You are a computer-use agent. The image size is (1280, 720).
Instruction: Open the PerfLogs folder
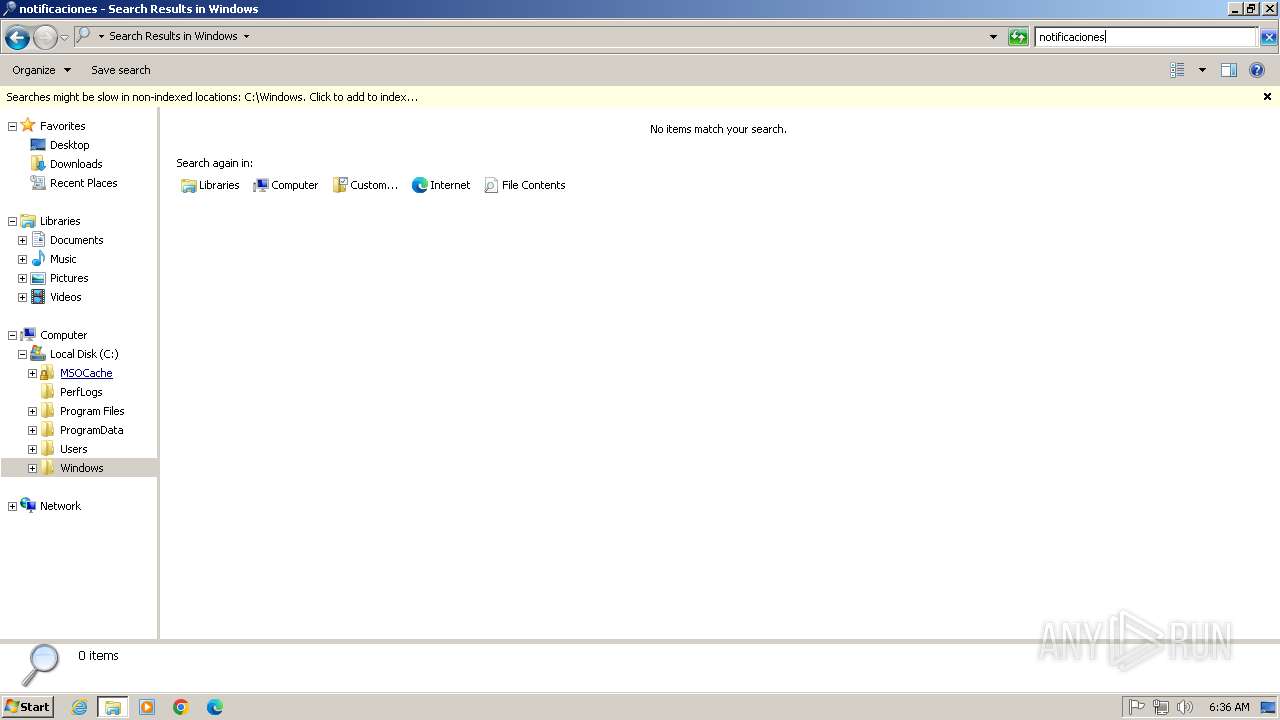pos(81,392)
